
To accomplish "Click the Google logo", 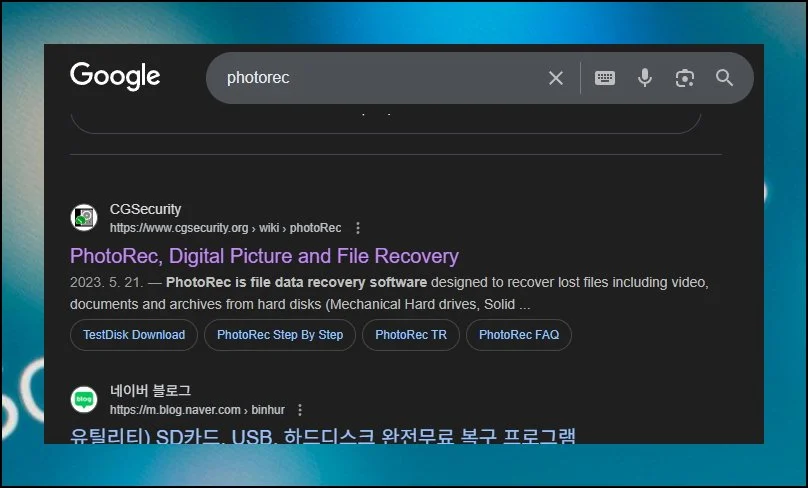I will pyautogui.click(x=115, y=77).
